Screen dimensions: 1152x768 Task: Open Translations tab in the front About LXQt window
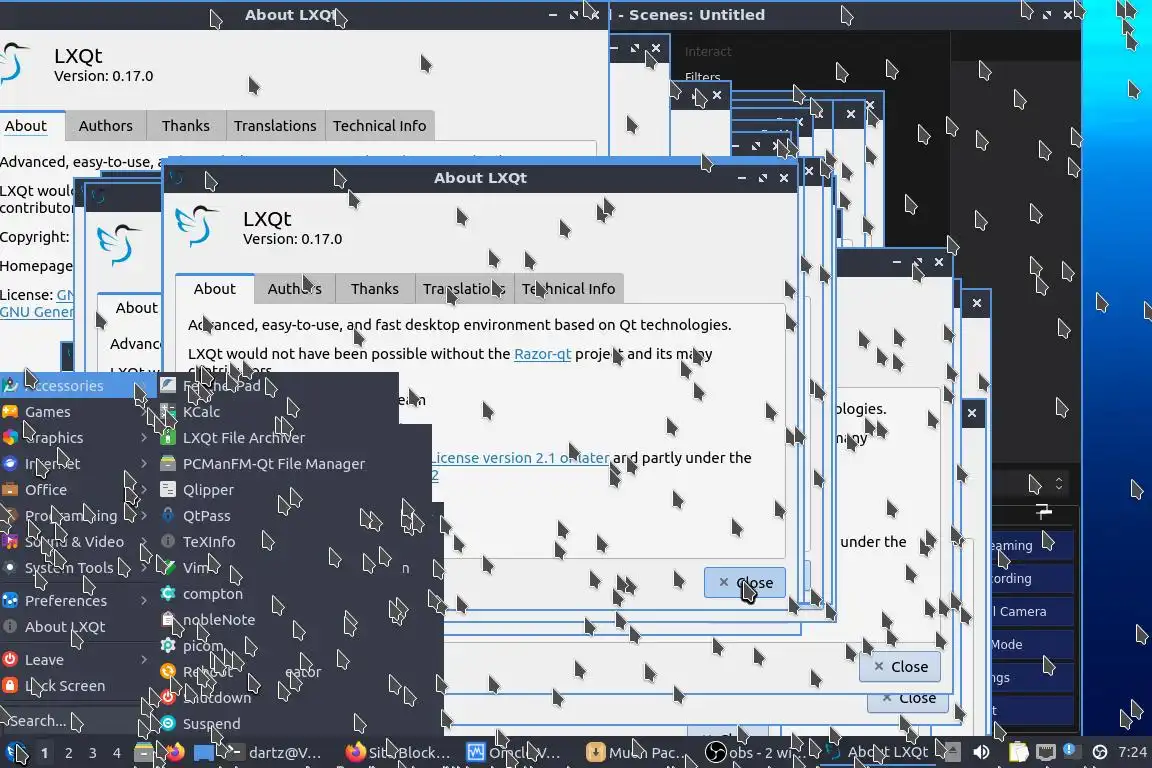tap(464, 289)
